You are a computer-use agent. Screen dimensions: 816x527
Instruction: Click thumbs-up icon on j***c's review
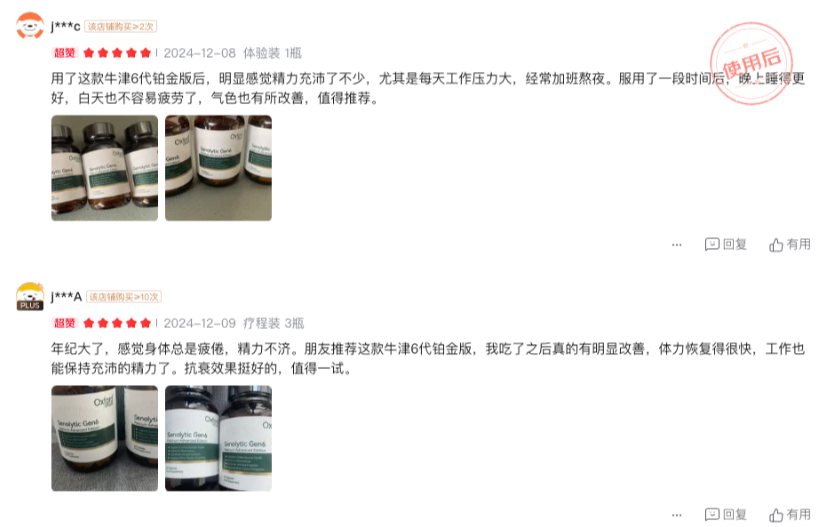pos(776,245)
